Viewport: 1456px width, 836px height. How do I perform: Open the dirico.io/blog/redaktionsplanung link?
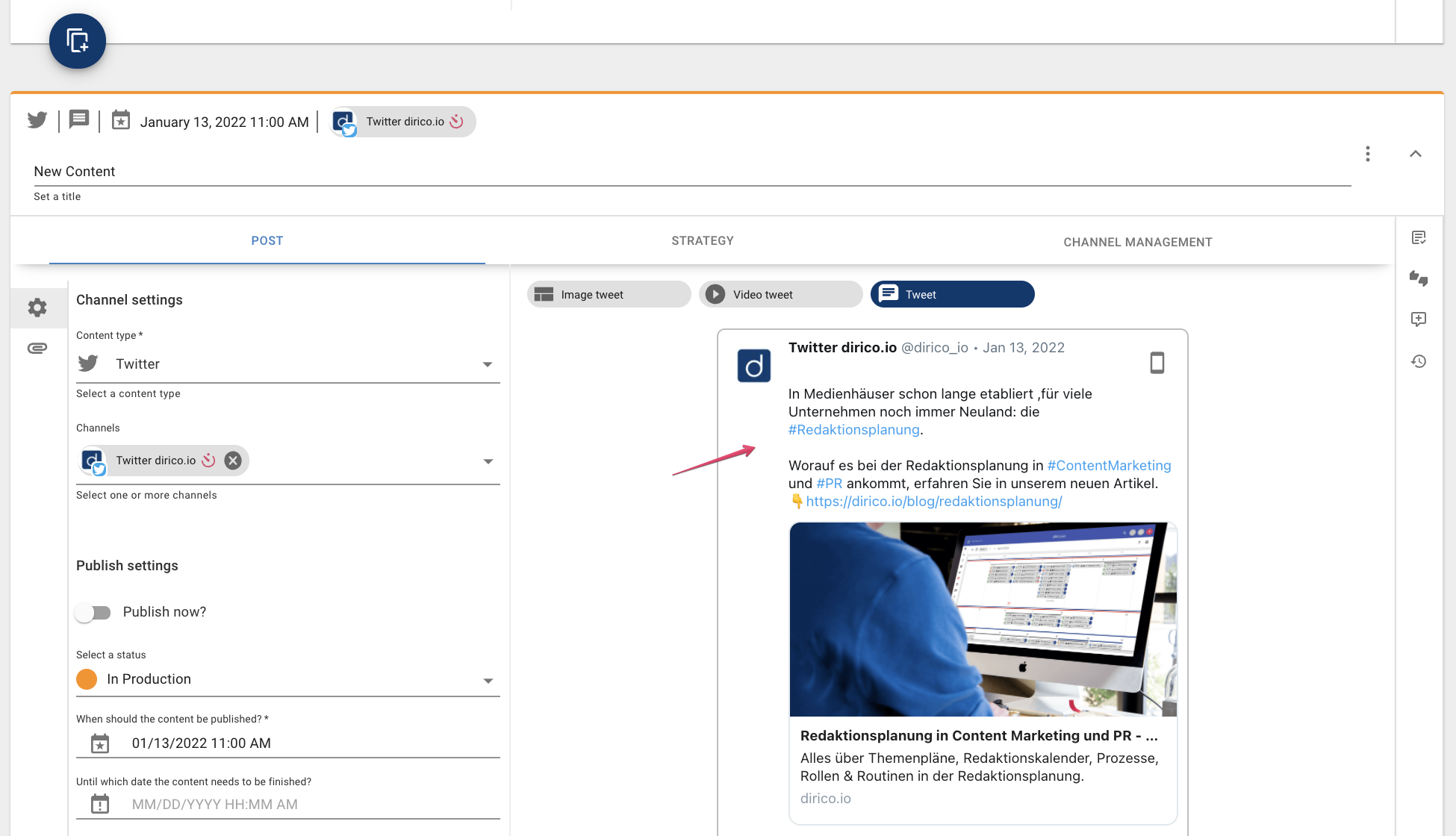934,502
